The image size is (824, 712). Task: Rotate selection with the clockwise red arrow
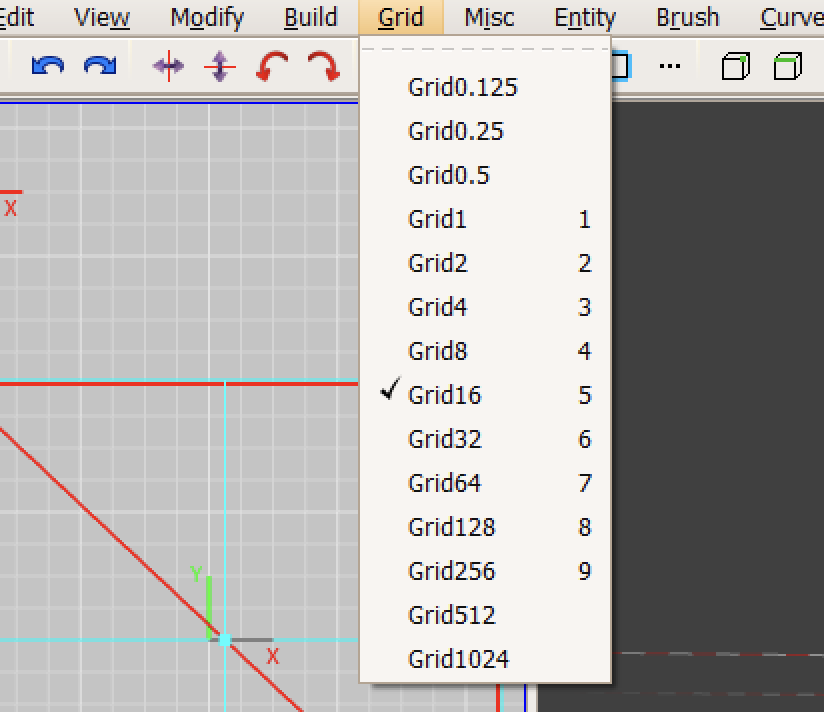pos(324,66)
